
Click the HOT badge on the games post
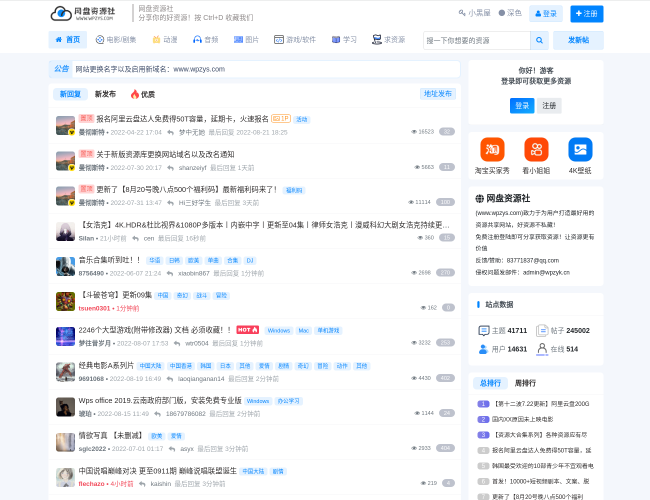click(247, 330)
